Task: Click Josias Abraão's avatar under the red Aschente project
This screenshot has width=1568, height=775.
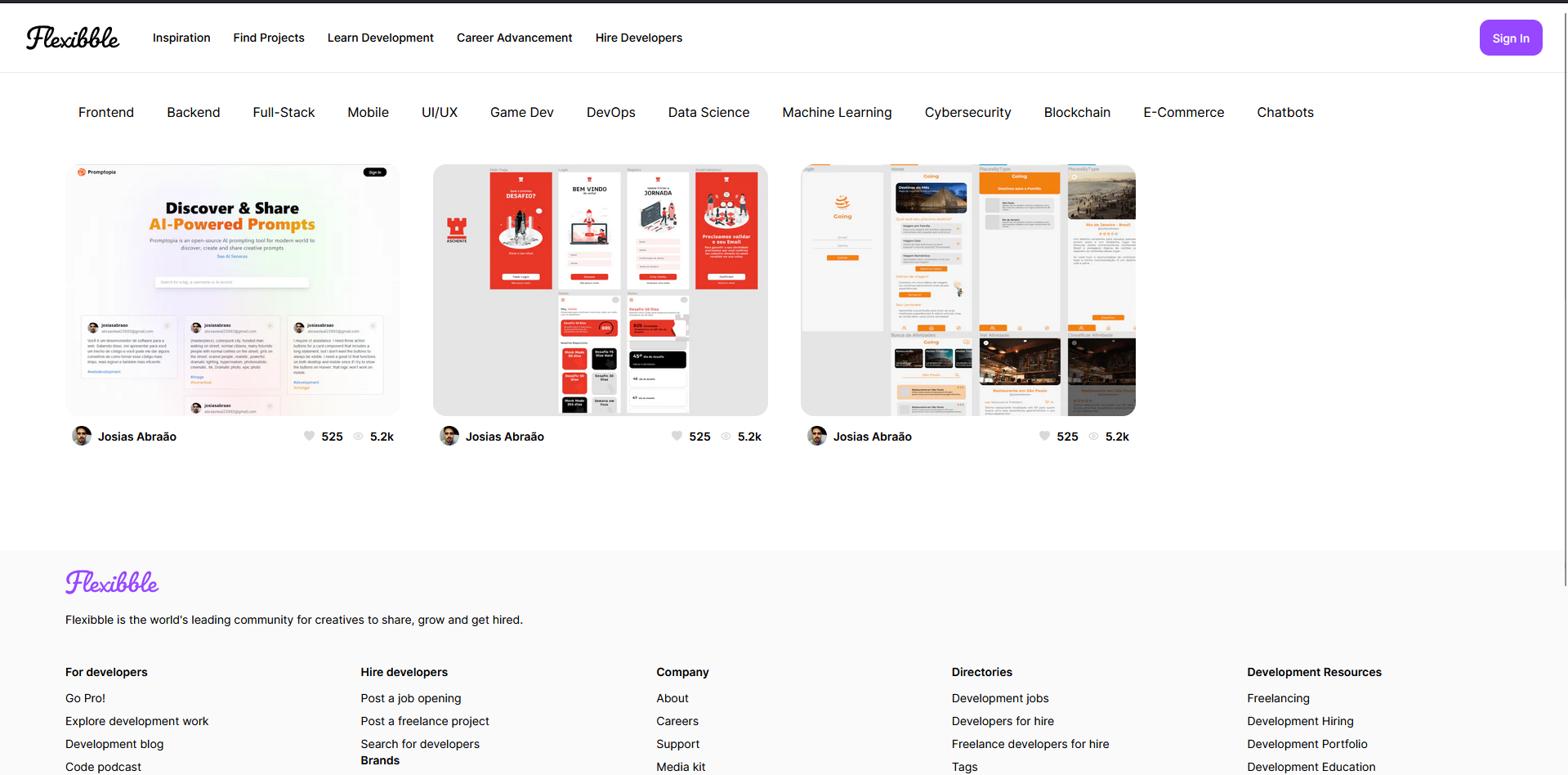Action: [449, 436]
